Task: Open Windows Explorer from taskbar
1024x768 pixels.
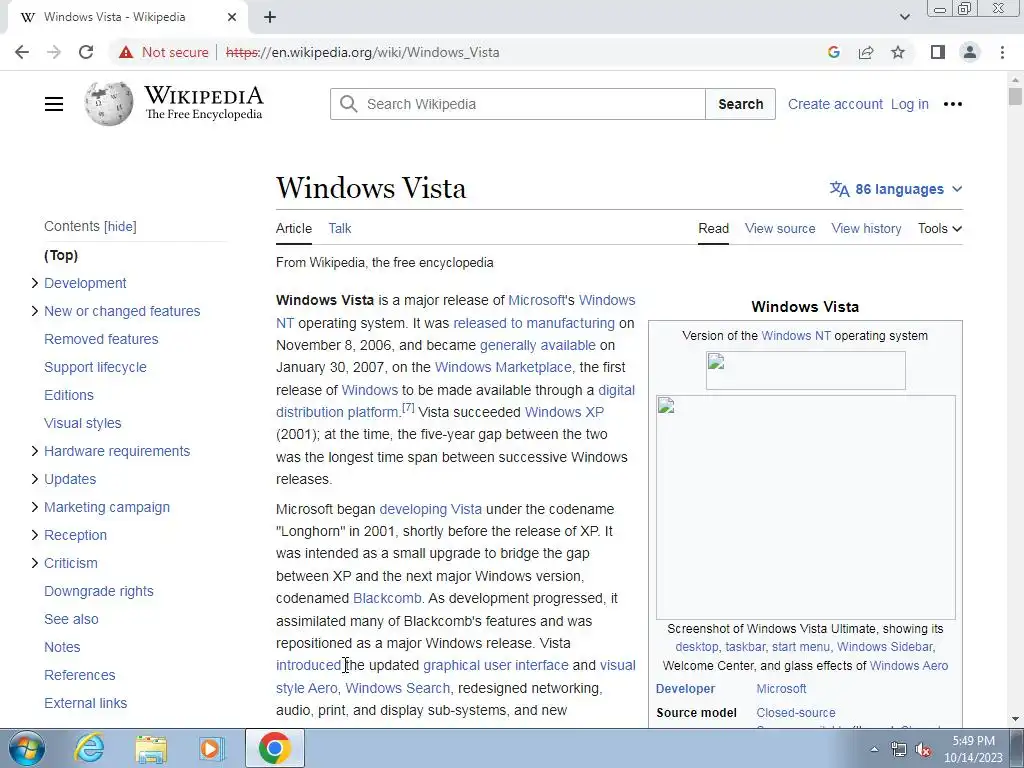Action: point(151,748)
